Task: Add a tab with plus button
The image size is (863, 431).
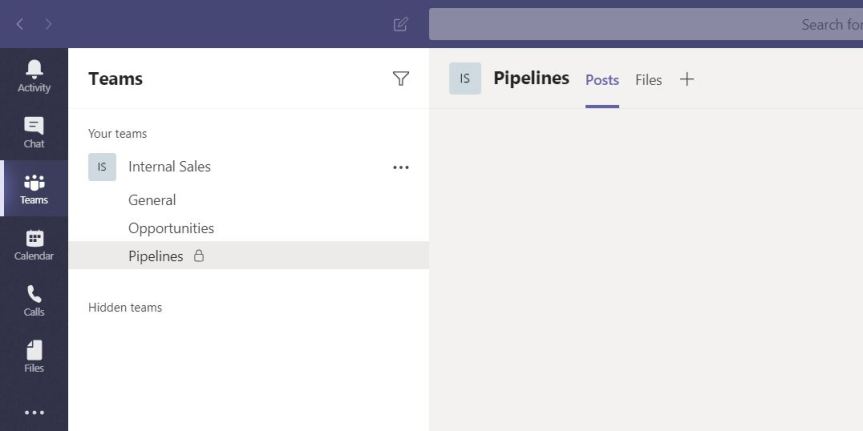Action: (x=686, y=79)
